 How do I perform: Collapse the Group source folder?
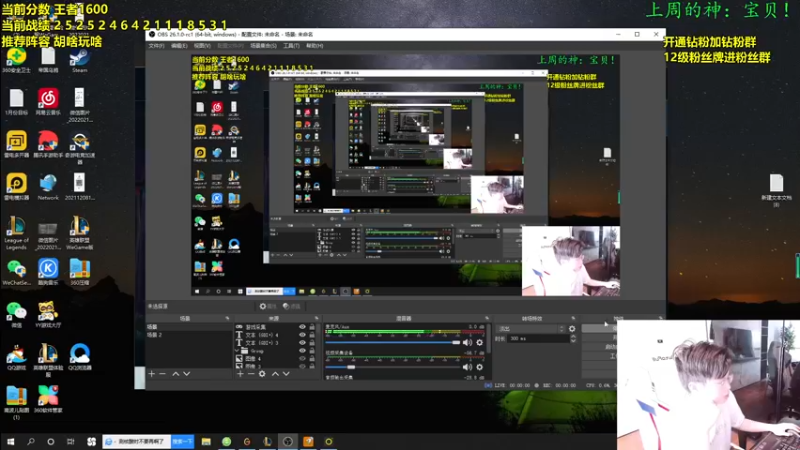(x=237, y=351)
